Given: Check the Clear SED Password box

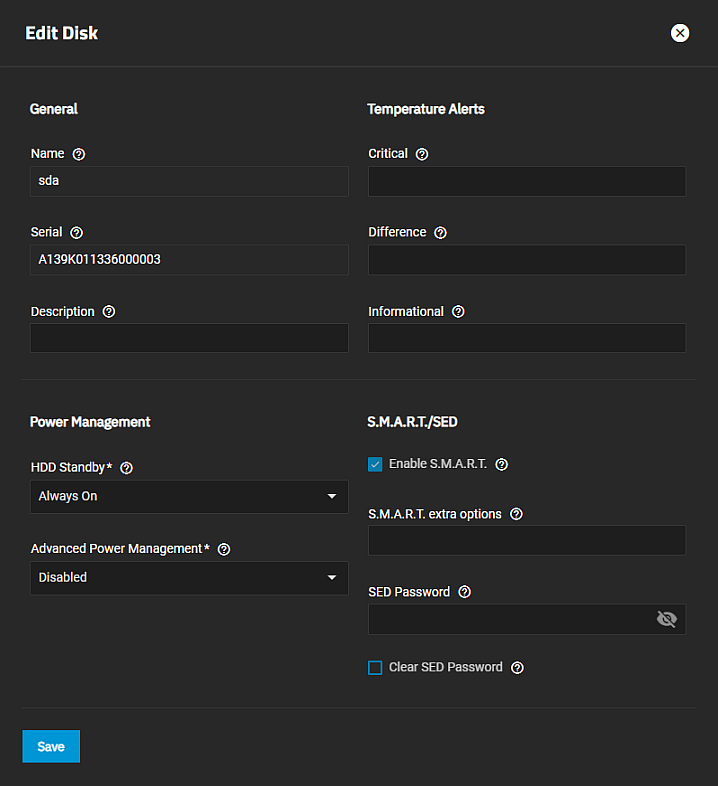Looking at the screenshot, I should 375,668.
